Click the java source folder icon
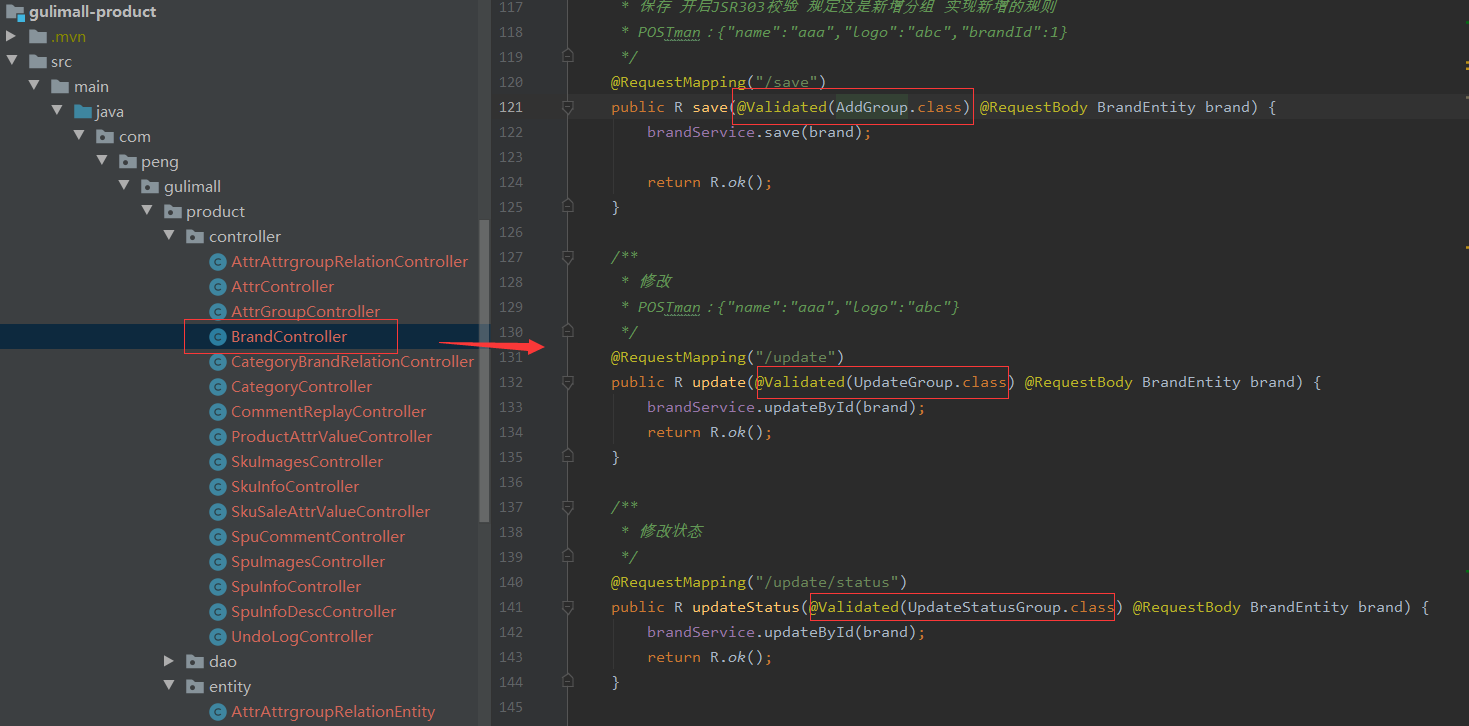Image resolution: width=1469 pixels, height=726 pixels. (x=83, y=111)
